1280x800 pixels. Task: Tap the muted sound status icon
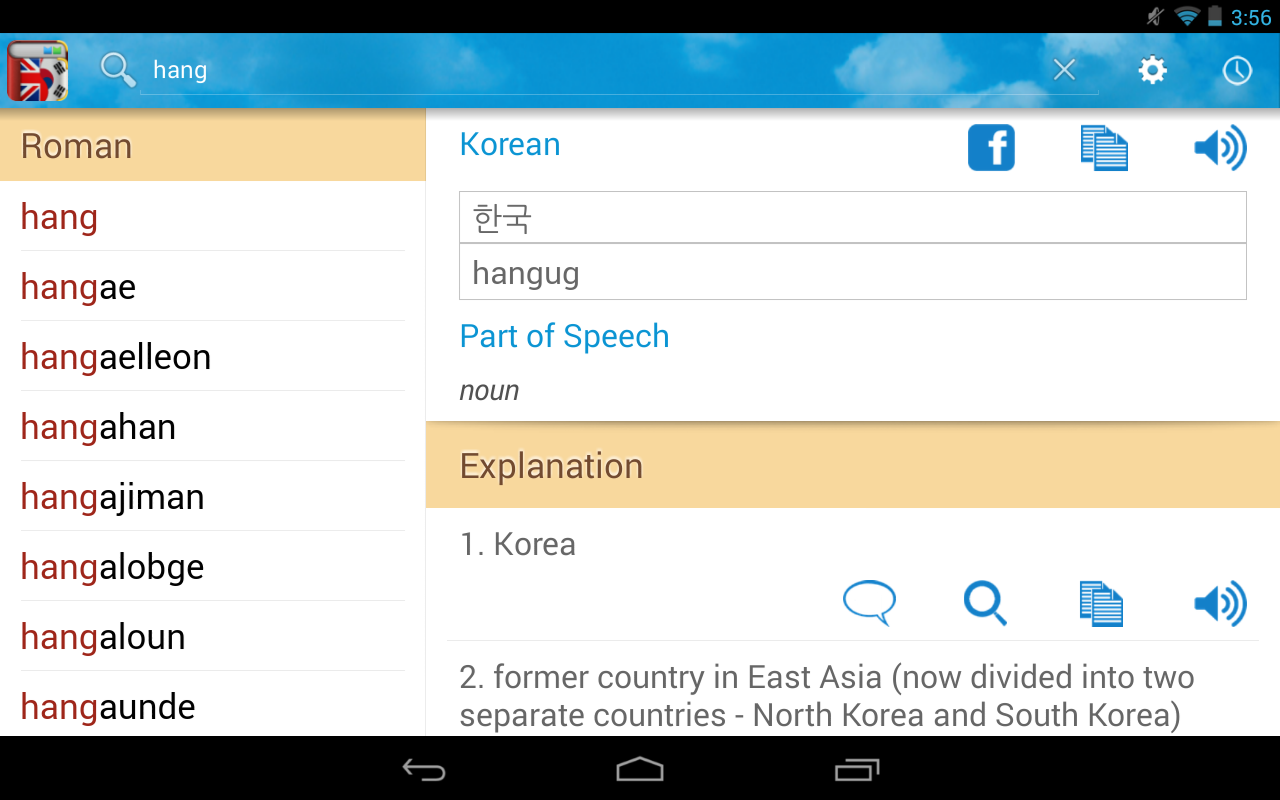coord(1156,16)
